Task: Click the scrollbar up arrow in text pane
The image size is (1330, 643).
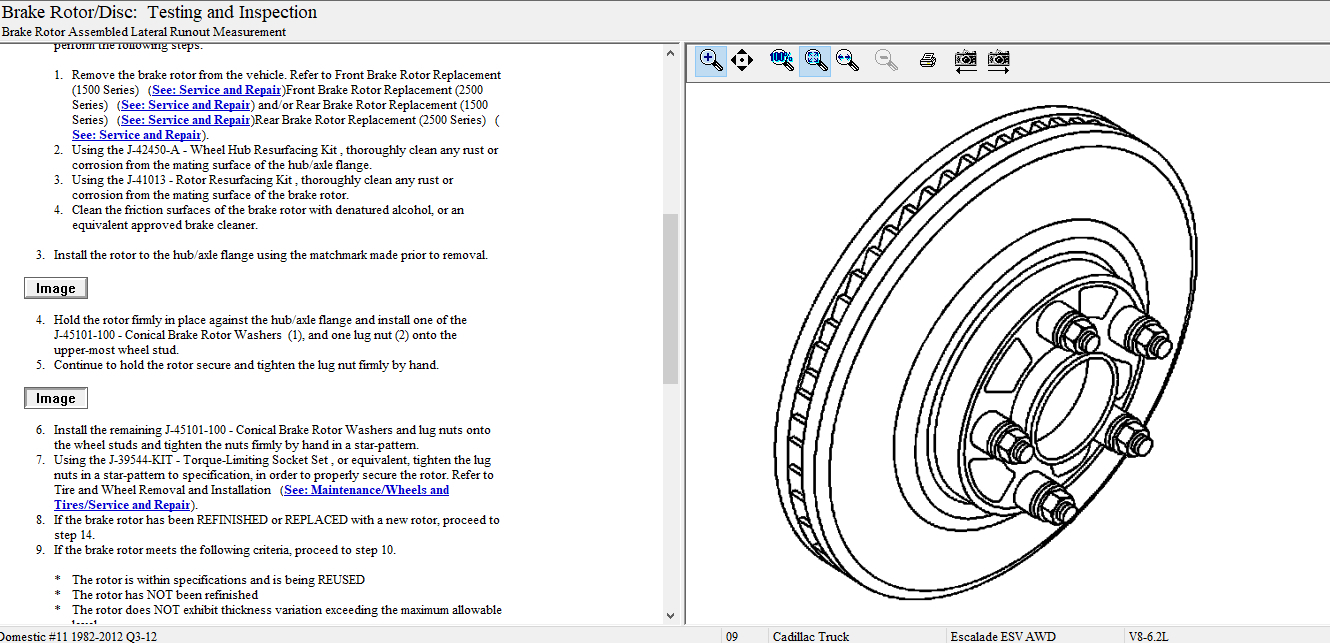Action: [x=670, y=53]
